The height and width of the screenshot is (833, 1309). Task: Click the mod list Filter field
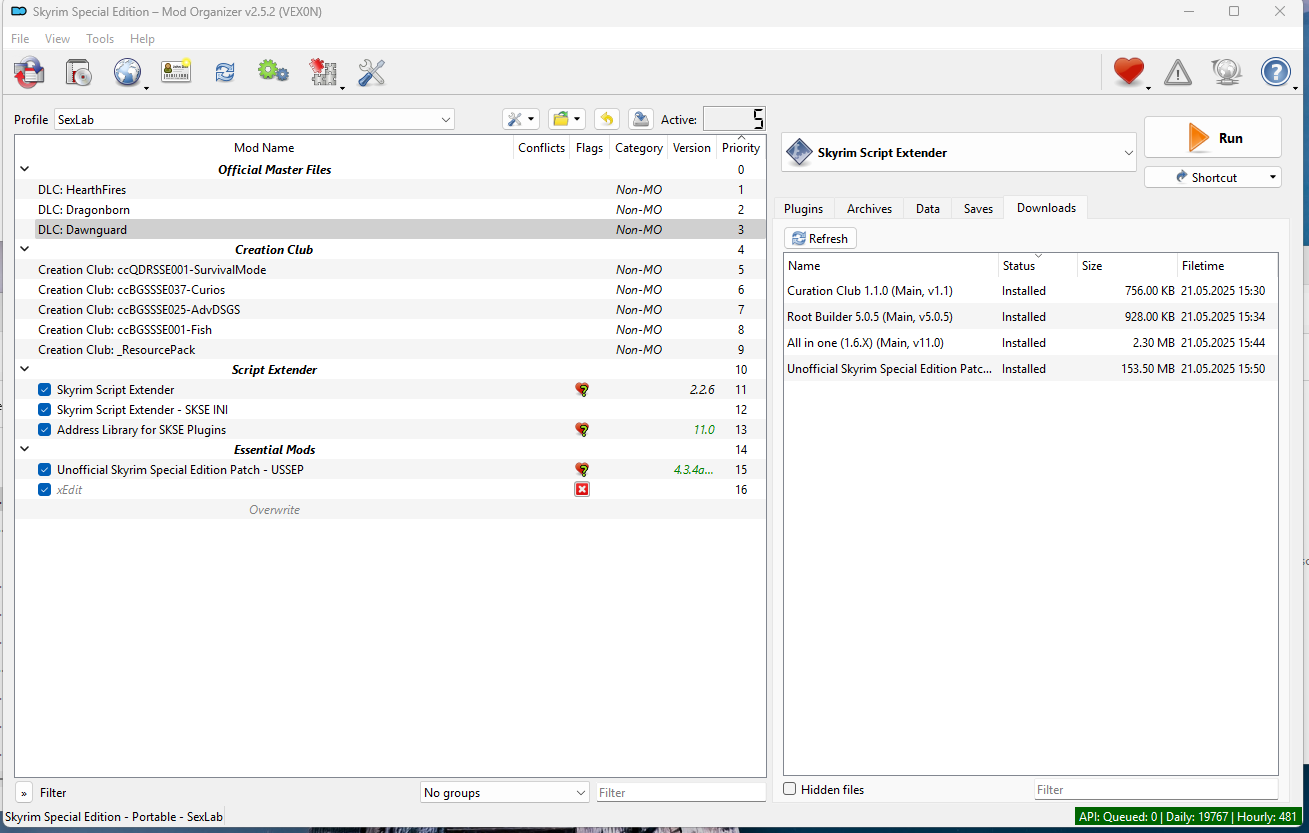pos(680,792)
